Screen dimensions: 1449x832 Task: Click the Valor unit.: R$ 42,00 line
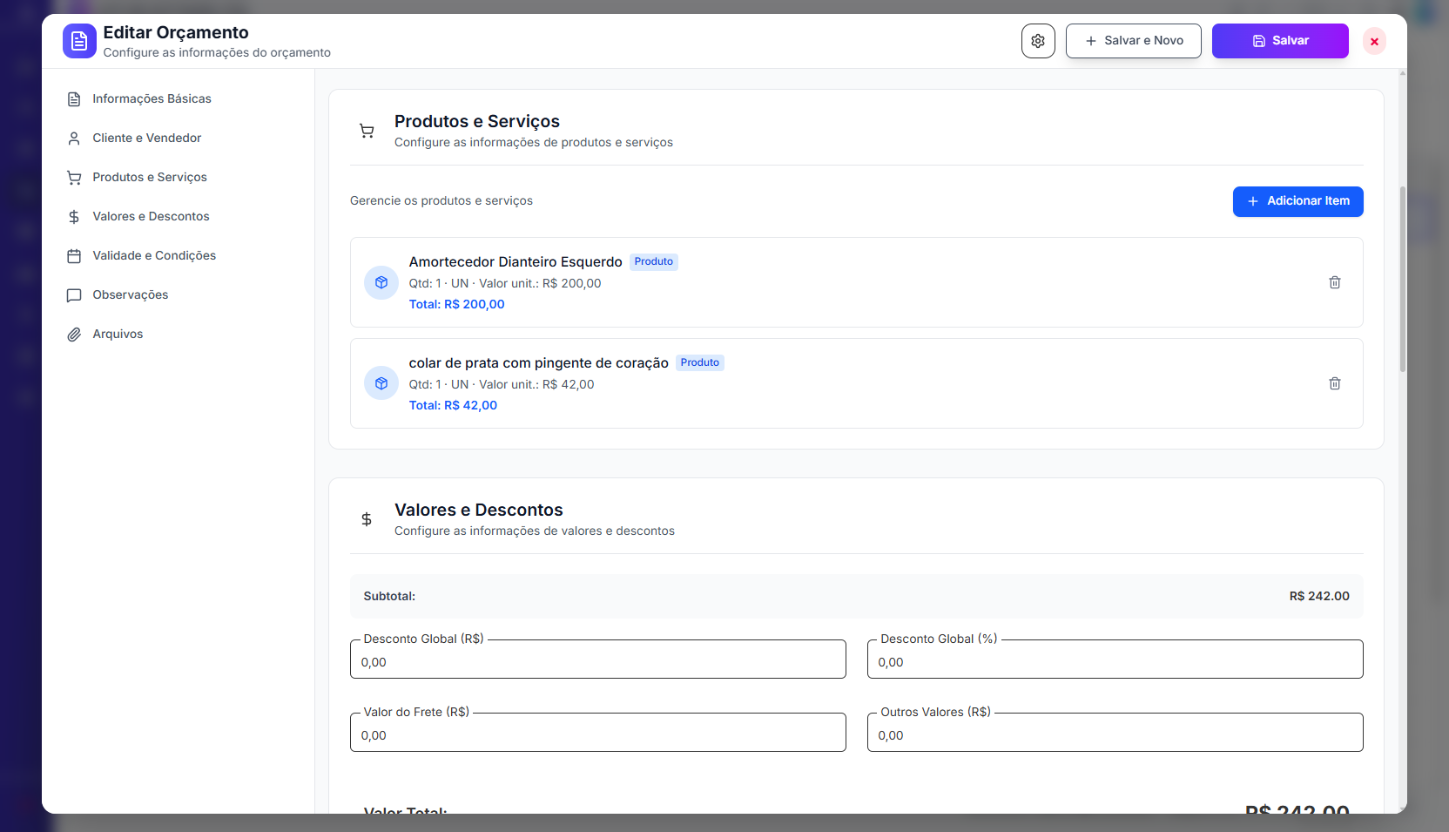pos(501,384)
